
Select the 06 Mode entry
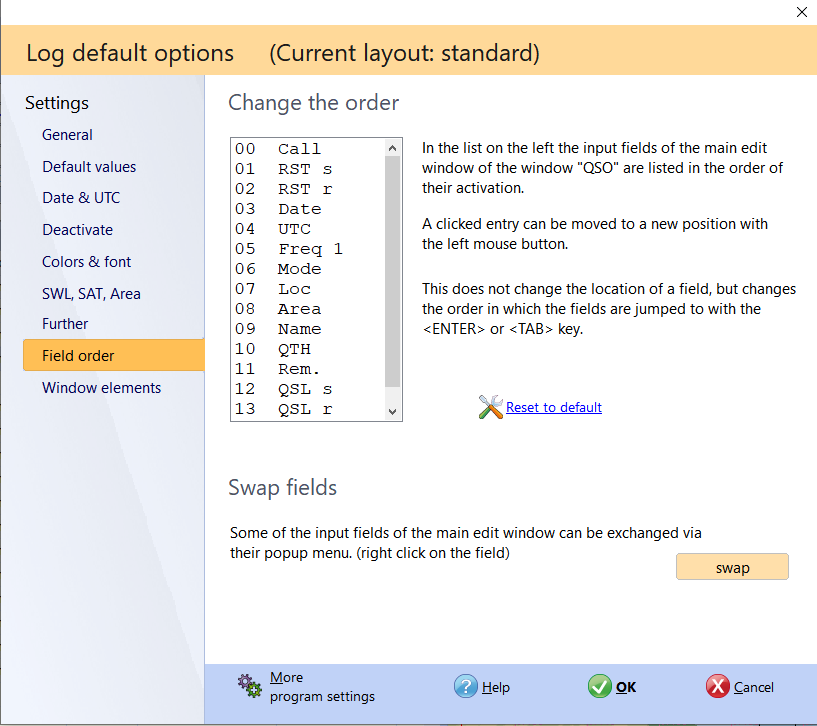click(308, 269)
